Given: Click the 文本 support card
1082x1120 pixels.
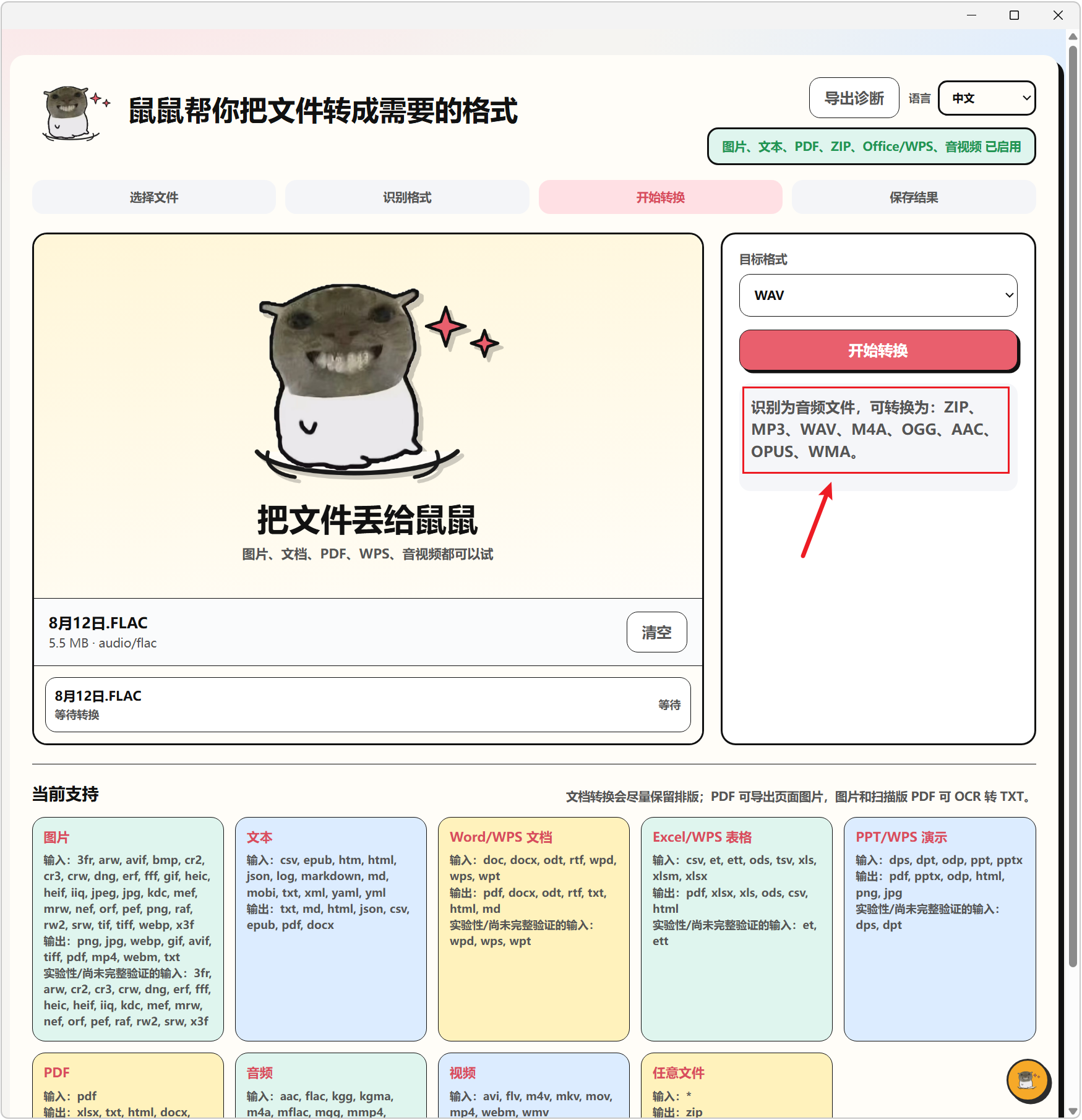Looking at the screenshot, I should coord(331,929).
